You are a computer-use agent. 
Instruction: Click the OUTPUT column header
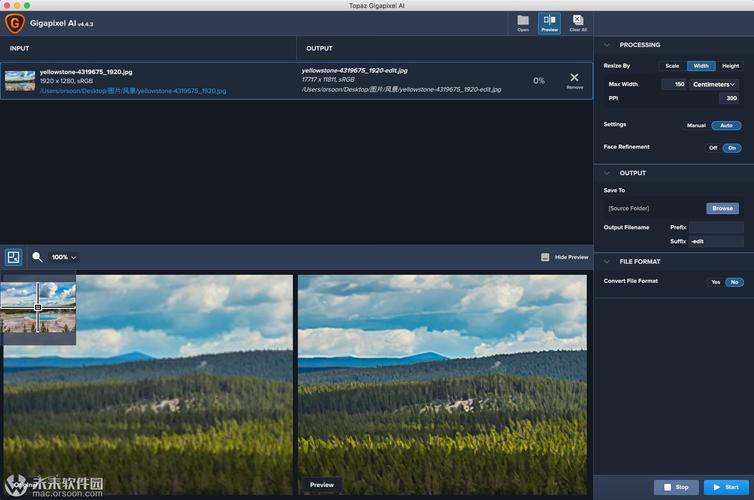point(319,49)
